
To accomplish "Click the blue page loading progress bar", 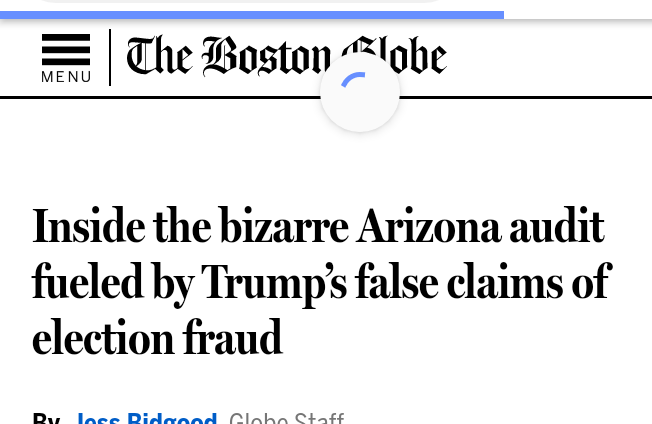I will point(250,15).
